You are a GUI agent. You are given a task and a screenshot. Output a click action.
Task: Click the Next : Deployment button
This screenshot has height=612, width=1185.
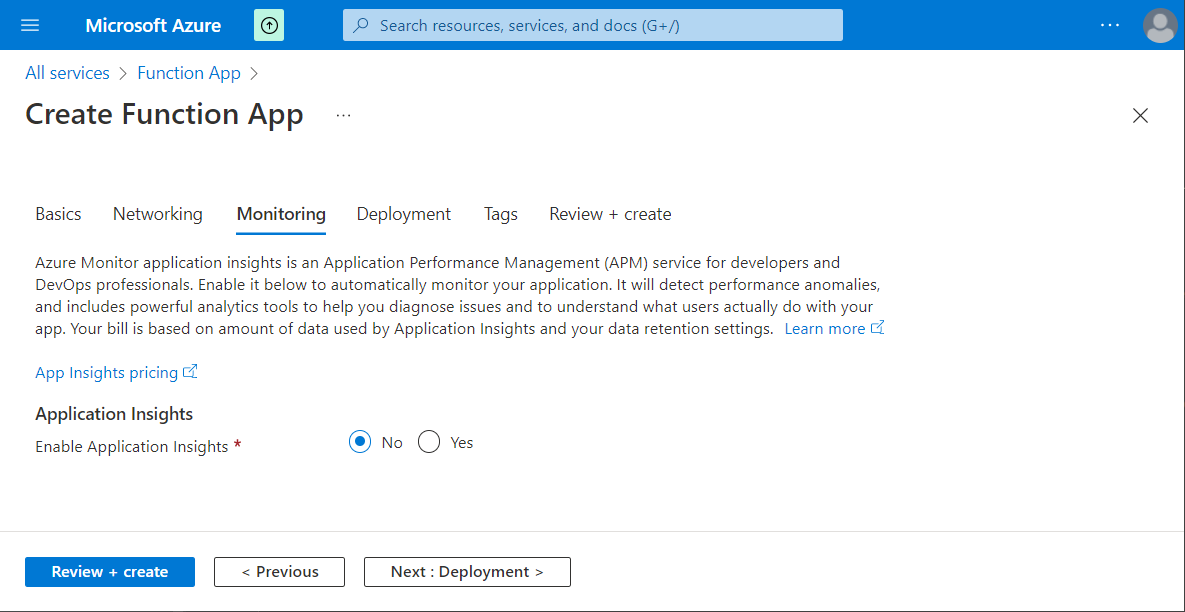point(467,572)
